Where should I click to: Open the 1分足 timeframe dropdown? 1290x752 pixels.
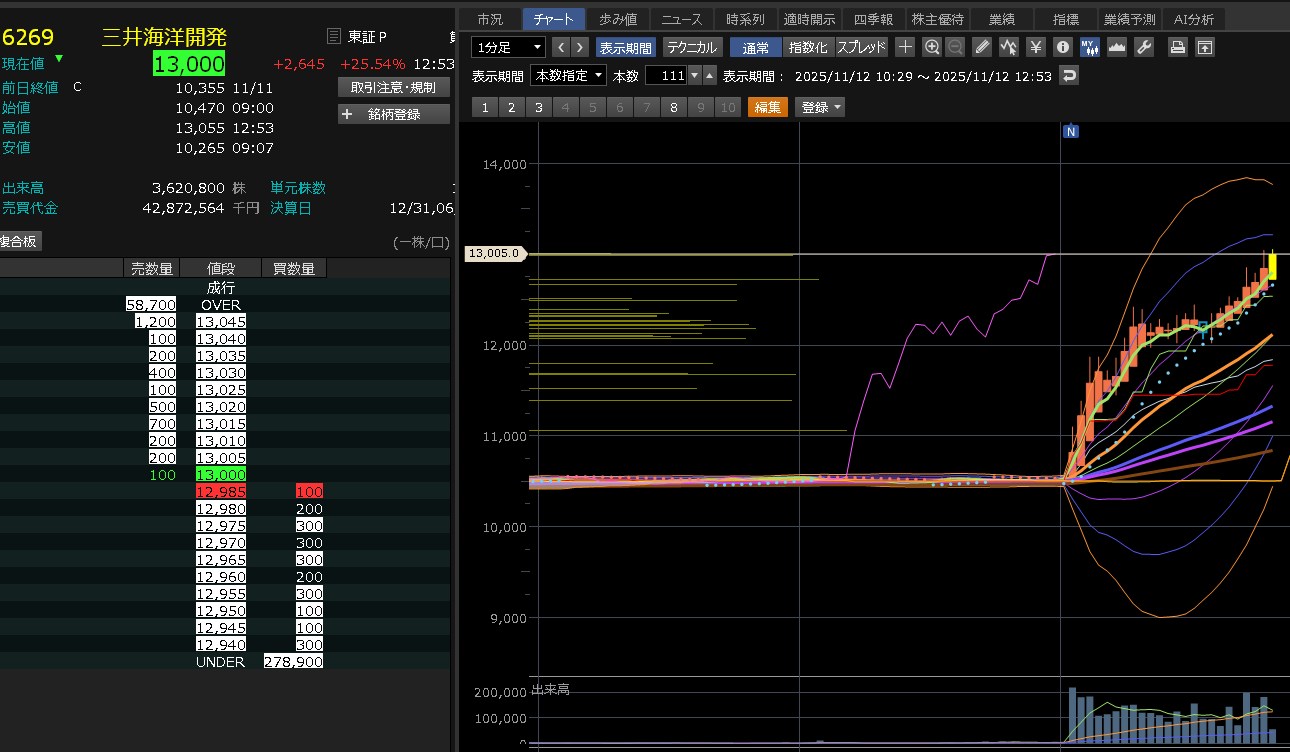coord(508,47)
